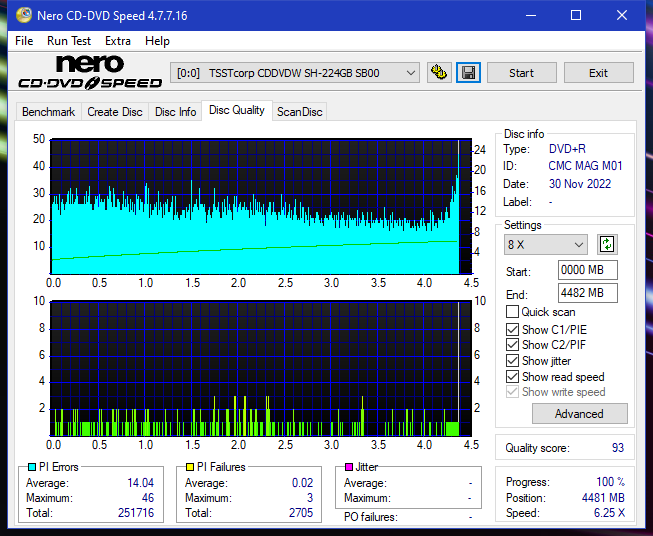Click the Position value 4481 MB
The width and height of the screenshot is (653, 536).
(603, 498)
